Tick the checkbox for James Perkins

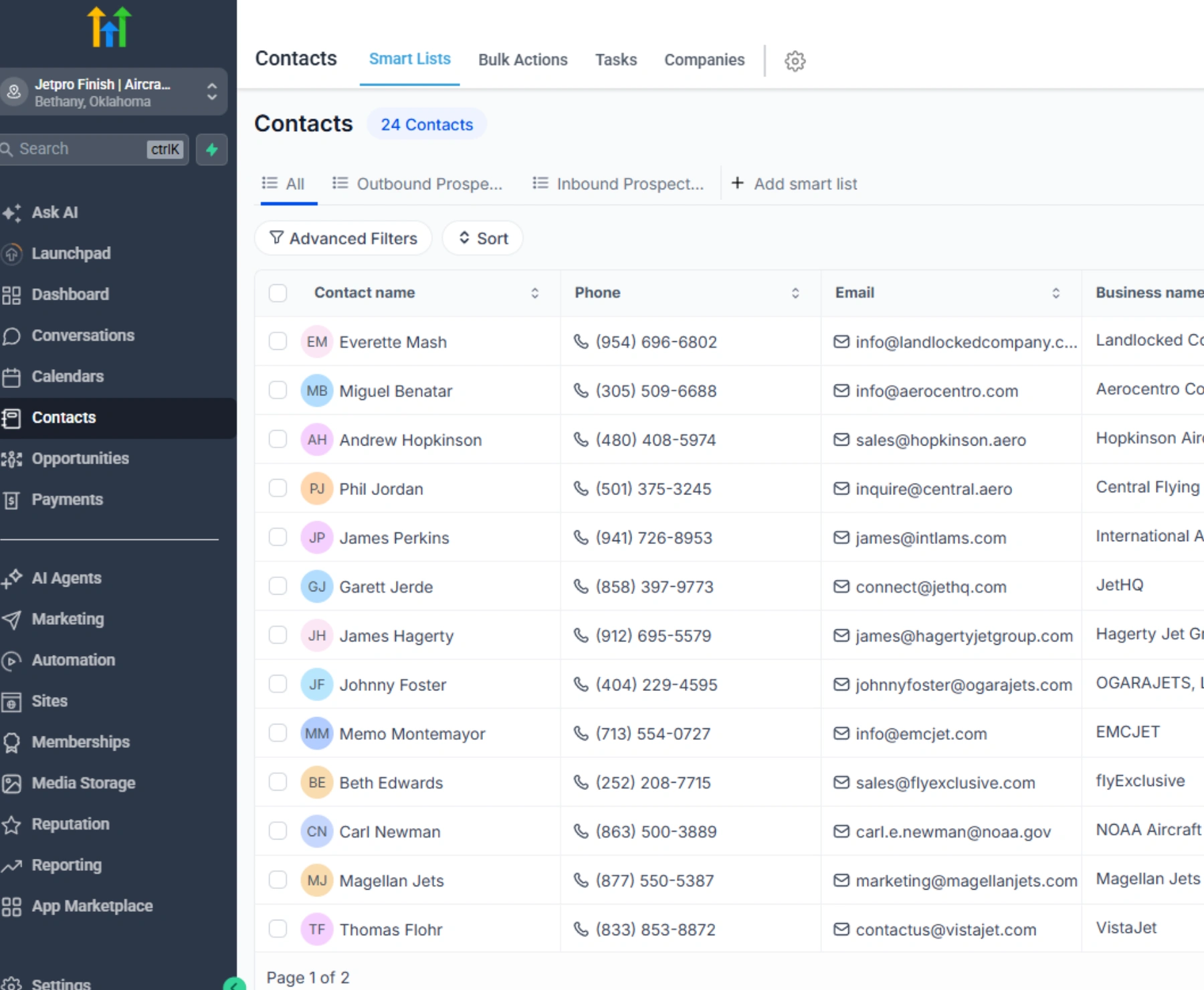pos(278,537)
